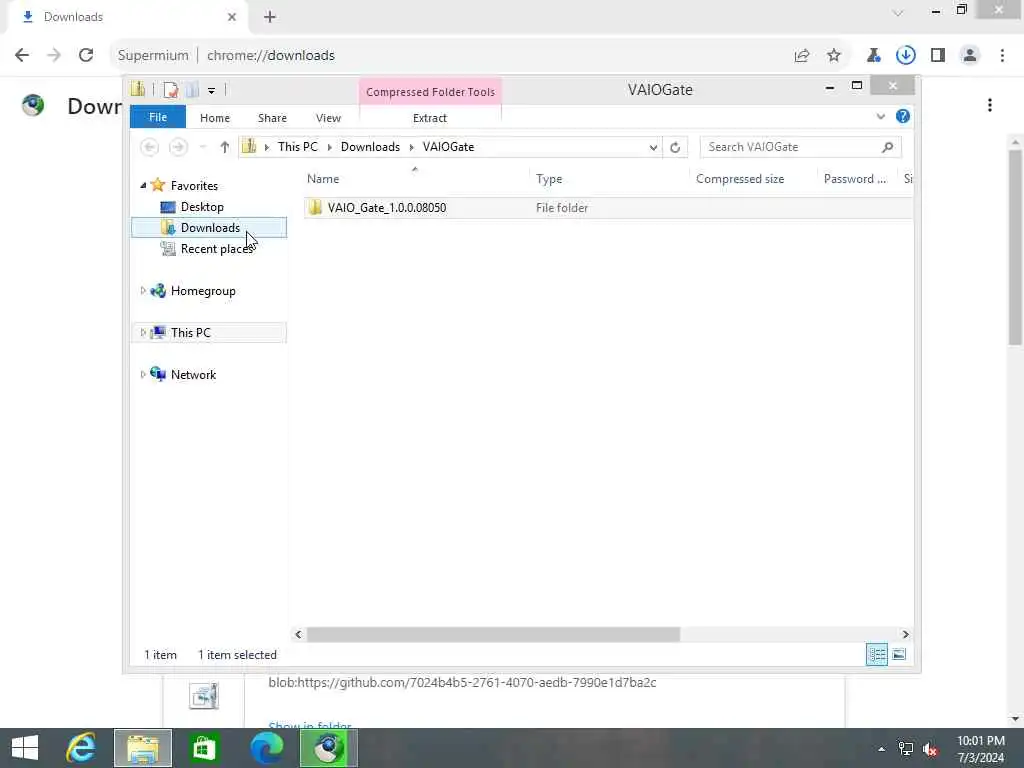The width and height of the screenshot is (1024, 768).
Task: Click the Search VAIOGate input field
Action: [x=801, y=147]
